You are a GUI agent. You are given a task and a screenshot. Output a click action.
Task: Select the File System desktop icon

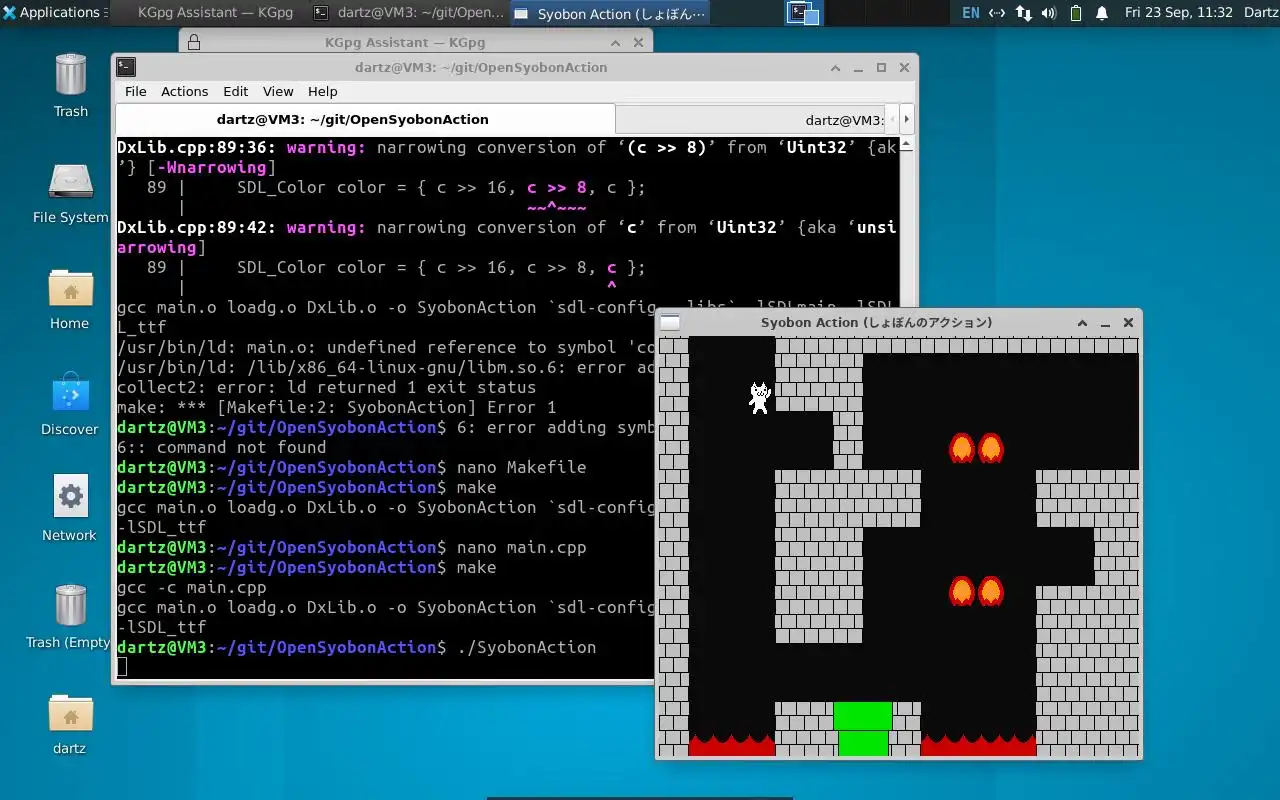(70, 192)
